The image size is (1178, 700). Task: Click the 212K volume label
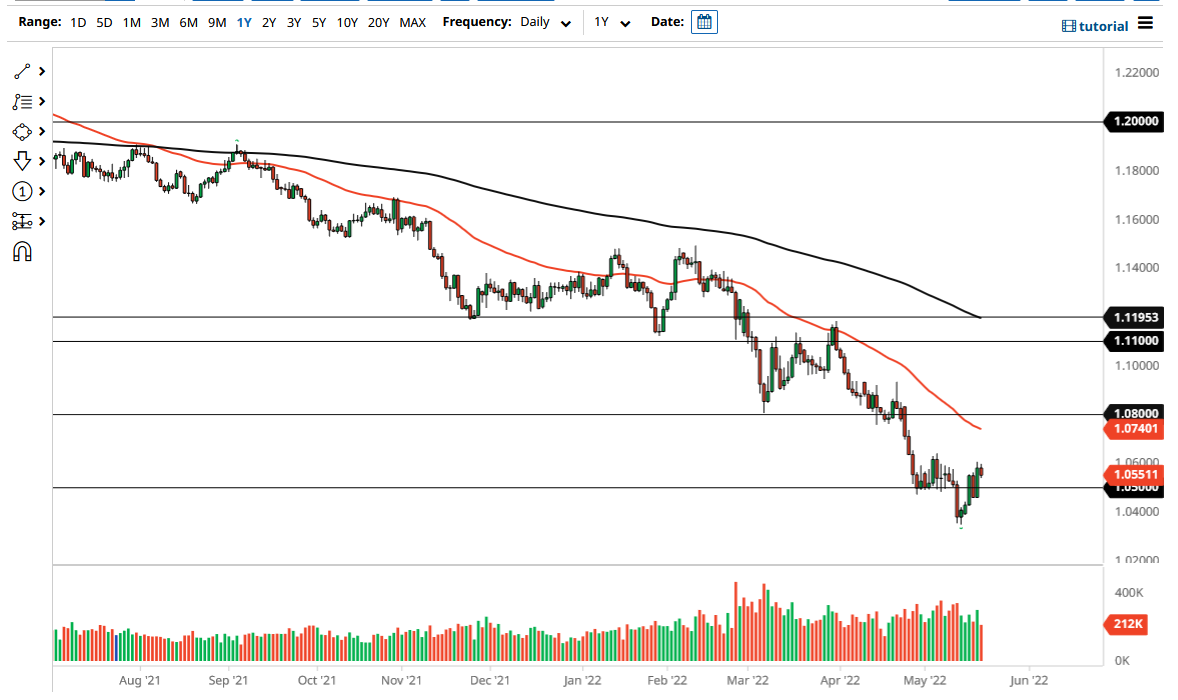(1127, 623)
